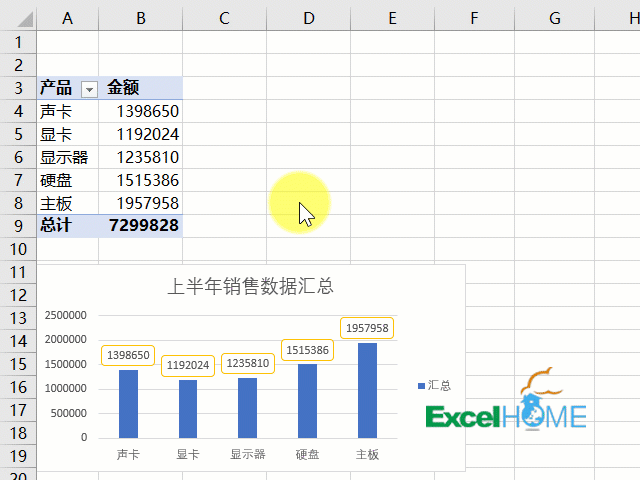Screen dimensions: 640x480
Task: Select cell containing 声卡 in pivot table
Action: click(67, 111)
